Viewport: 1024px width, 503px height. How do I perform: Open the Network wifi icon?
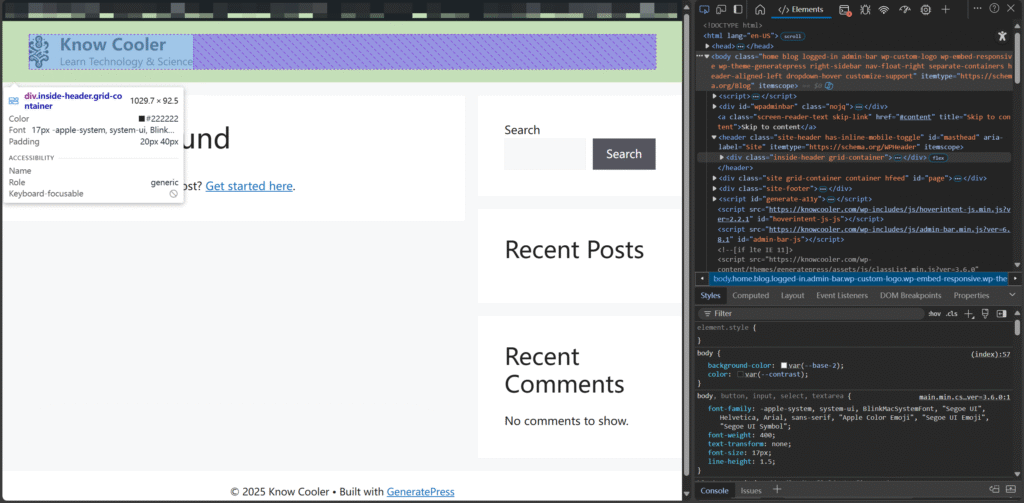tap(884, 9)
